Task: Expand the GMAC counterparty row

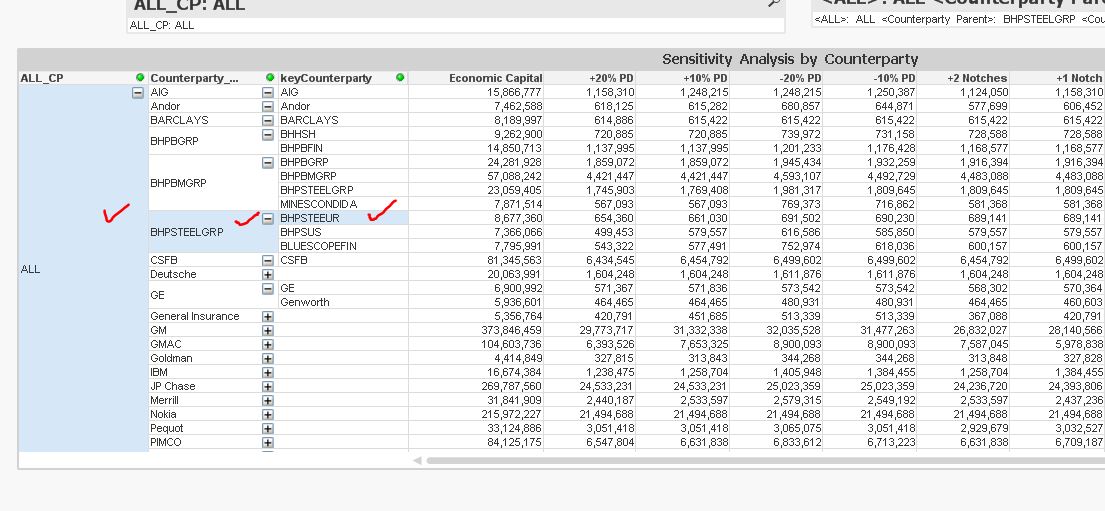Action: [268, 345]
